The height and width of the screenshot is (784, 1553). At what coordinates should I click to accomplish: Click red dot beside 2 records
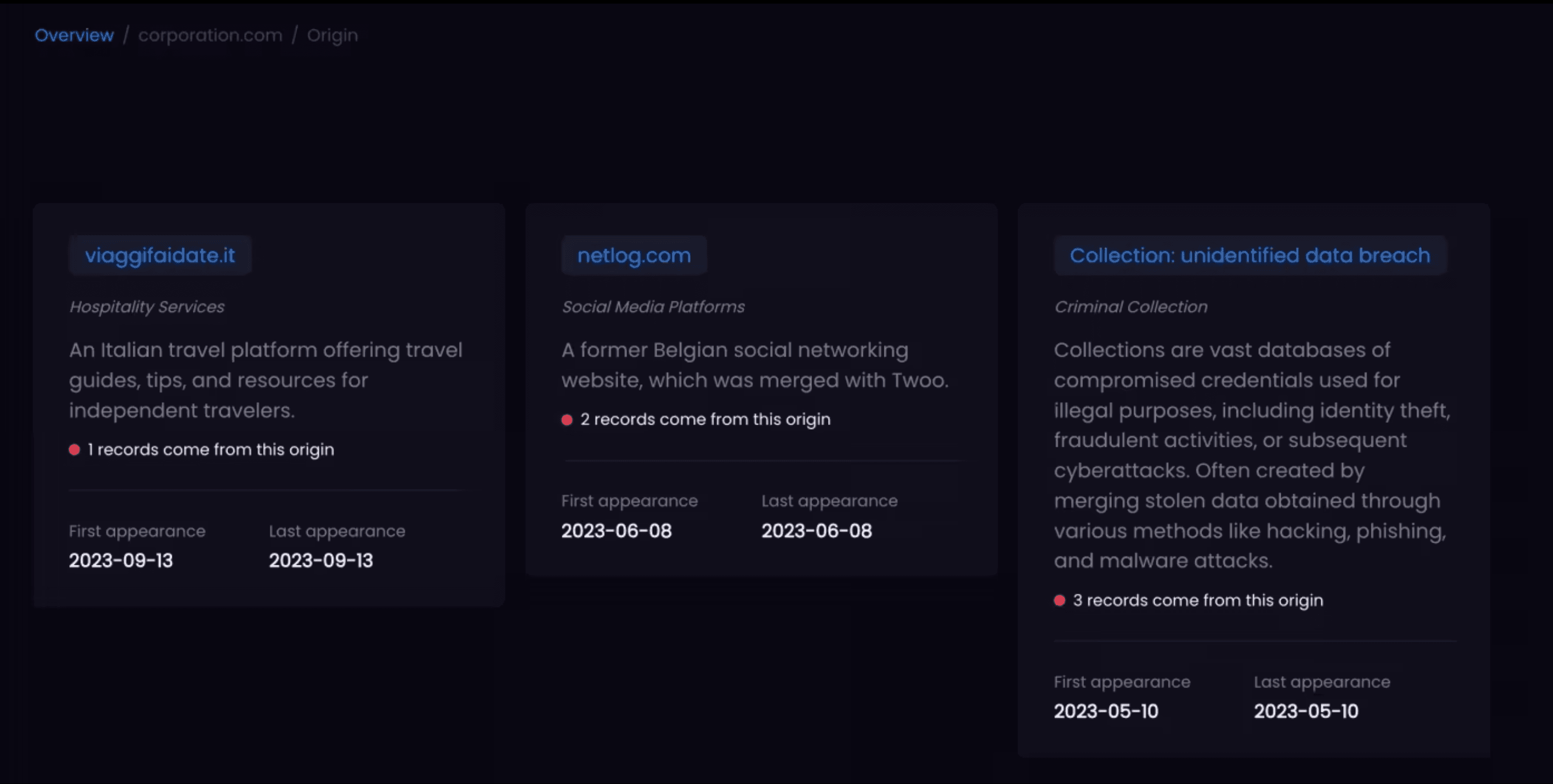click(x=567, y=419)
